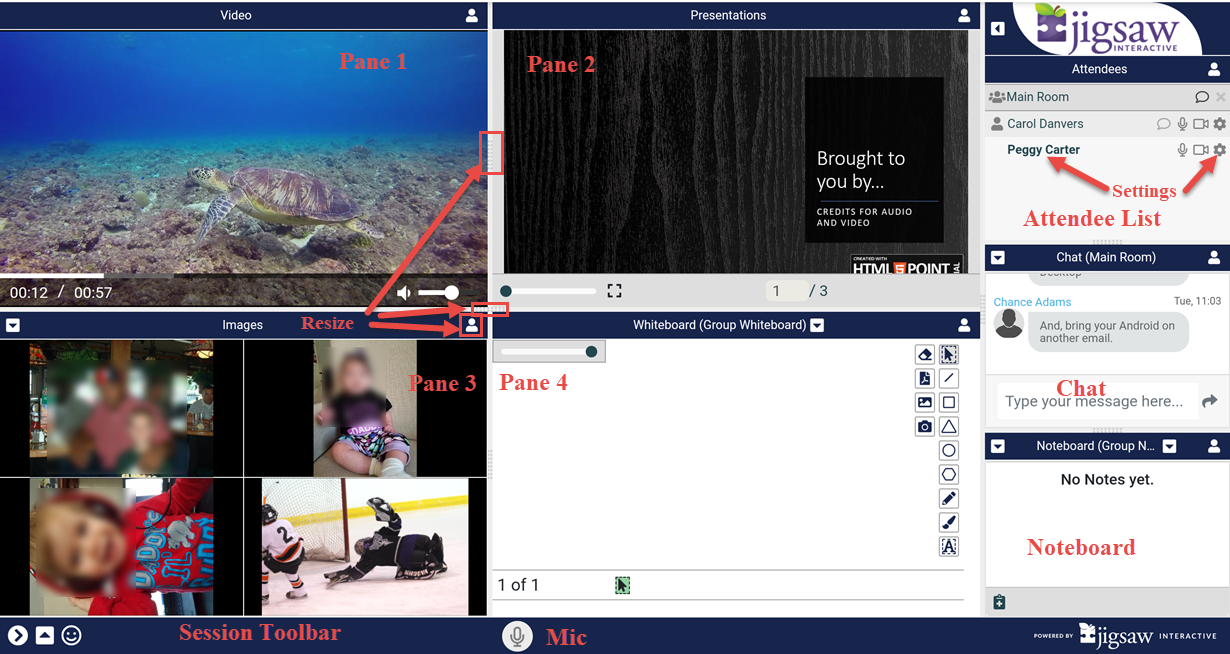This screenshot has width=1230, height=654.
Task: Select the triangle shape tool
Action: point(949,427)
